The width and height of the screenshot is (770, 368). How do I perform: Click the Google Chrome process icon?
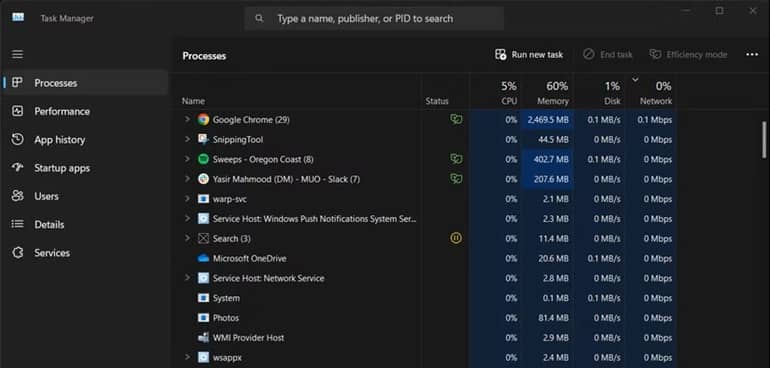click(x=203, y=120)
